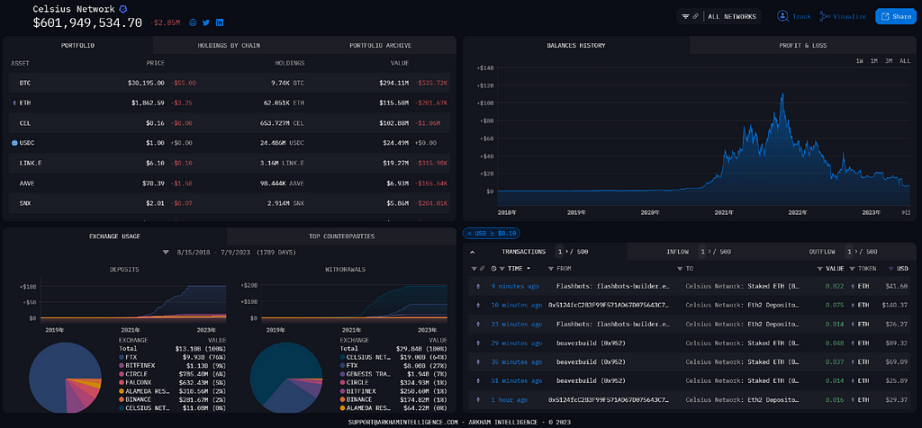922x428 pixels.
Task: Select the Balances History tab
Action: click(576, 45)
